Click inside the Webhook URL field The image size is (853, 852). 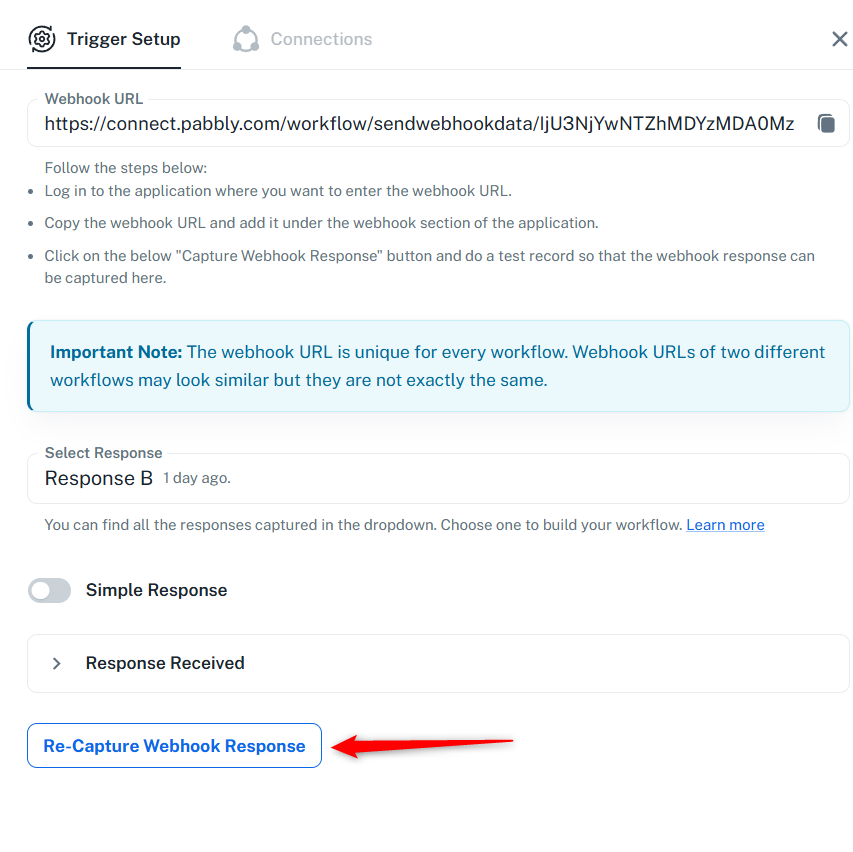click(x=419, y=124)
